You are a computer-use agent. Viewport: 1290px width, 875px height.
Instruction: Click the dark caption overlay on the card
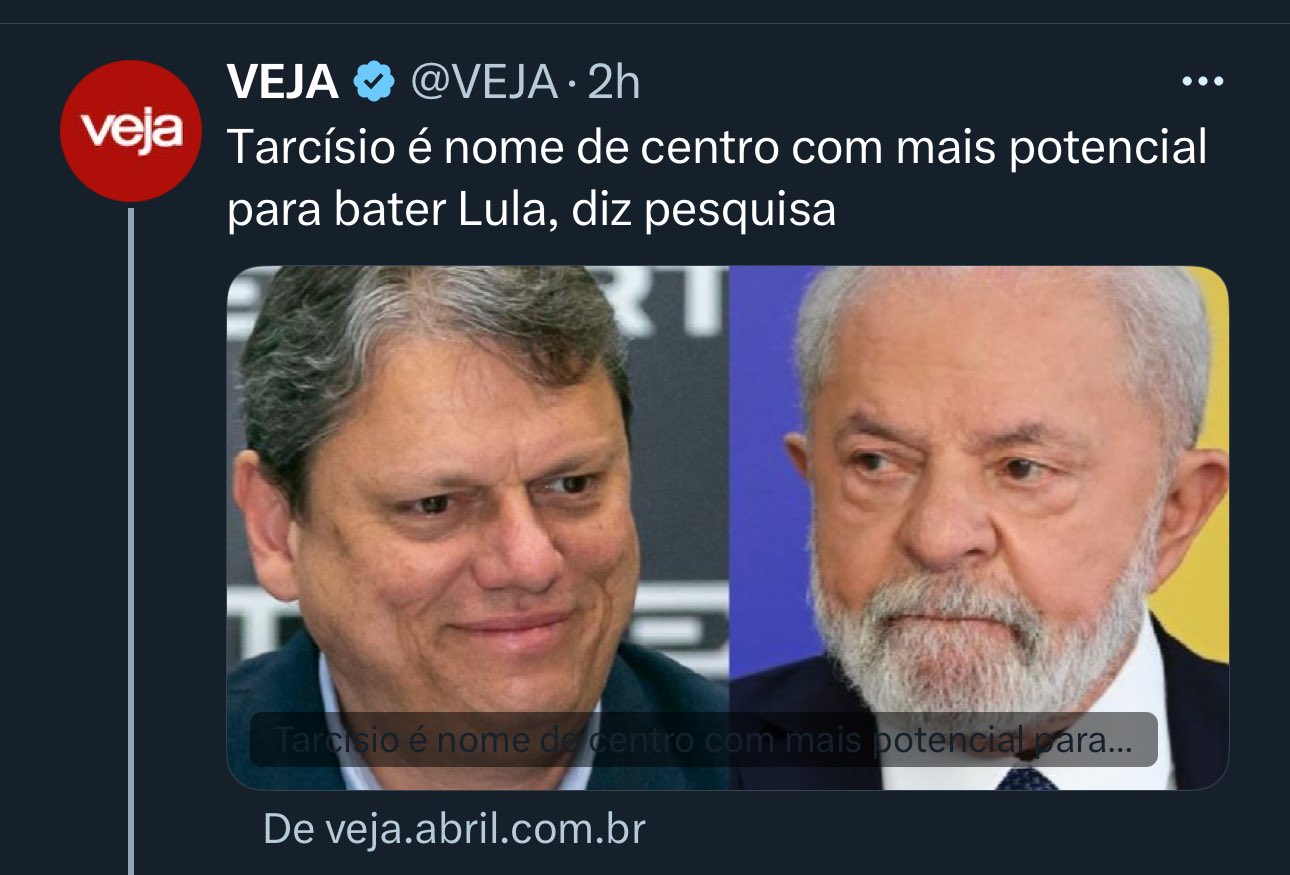tap(703, 740)
